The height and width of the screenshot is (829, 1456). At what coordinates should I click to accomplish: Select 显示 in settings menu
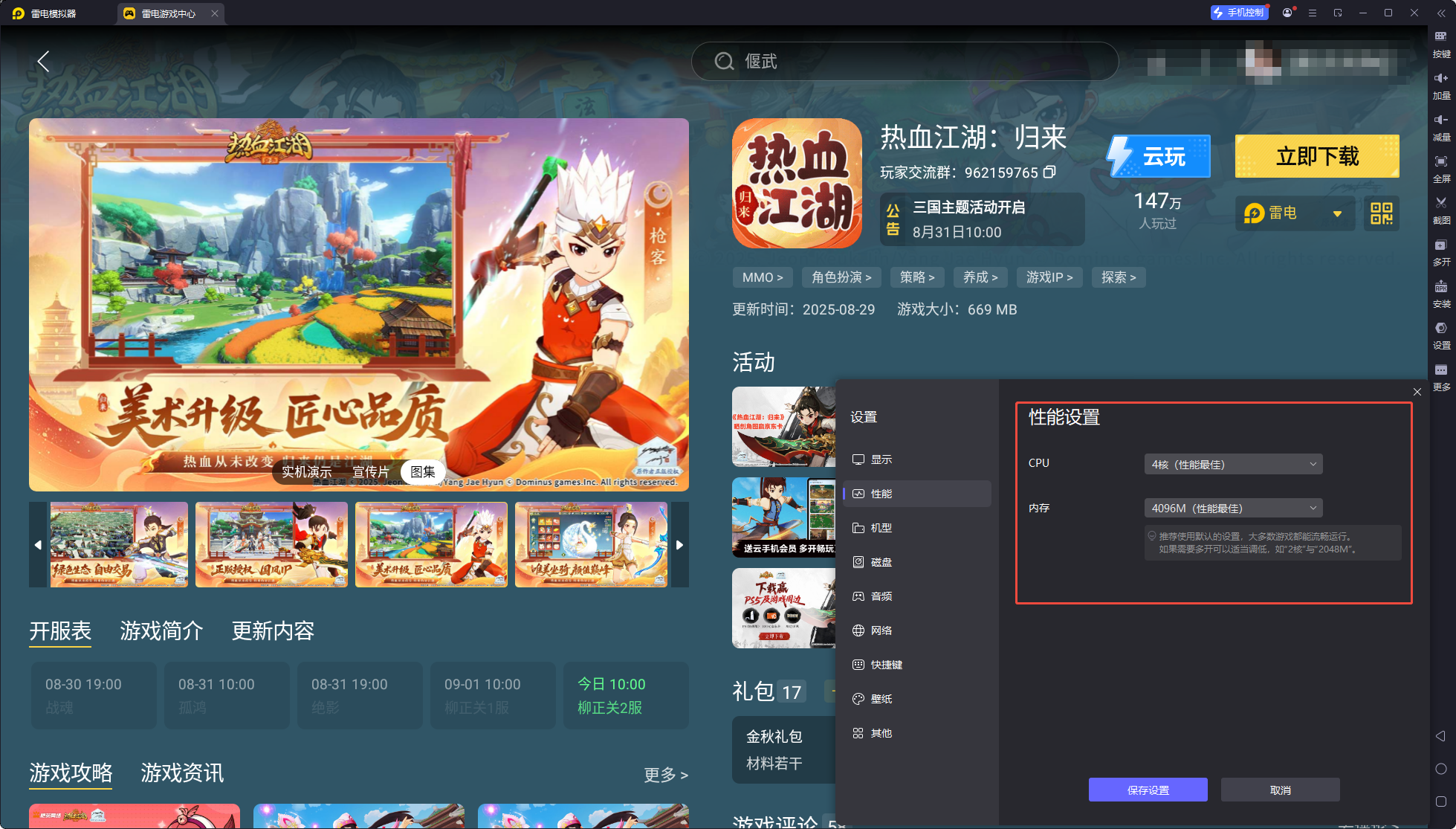[x=917, y=459]
